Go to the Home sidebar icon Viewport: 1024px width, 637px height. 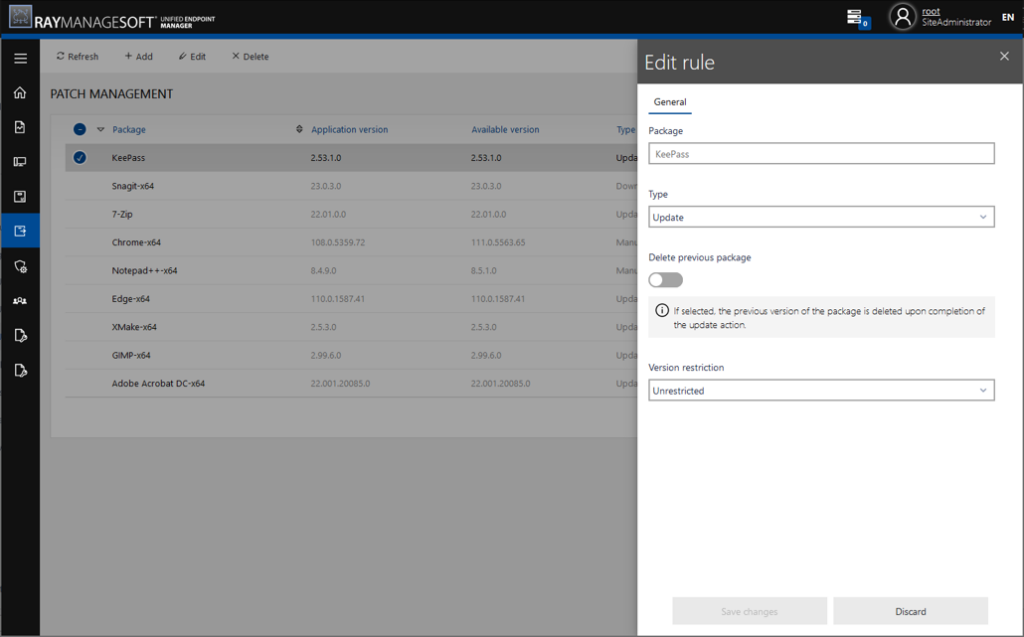tap(20, 93)
